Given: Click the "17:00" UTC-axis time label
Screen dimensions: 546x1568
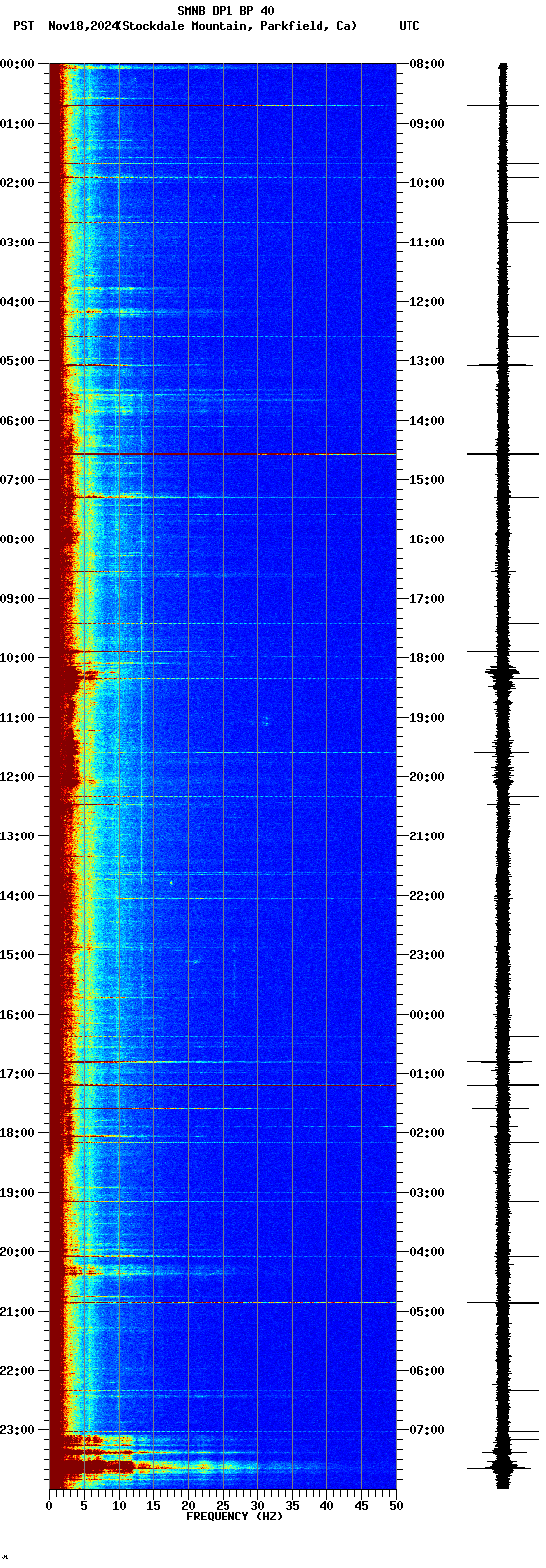Looking at the screenshot, I should 427,599.
